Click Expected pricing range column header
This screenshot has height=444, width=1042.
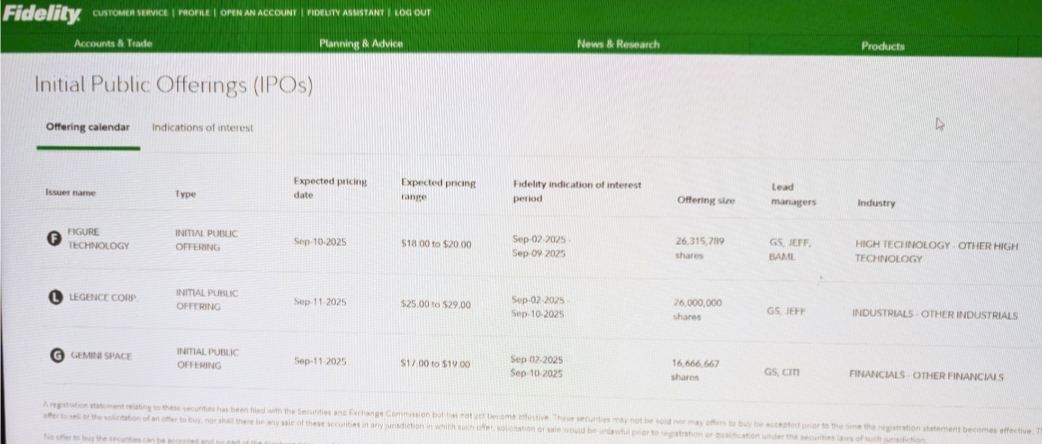coord(438,190)
